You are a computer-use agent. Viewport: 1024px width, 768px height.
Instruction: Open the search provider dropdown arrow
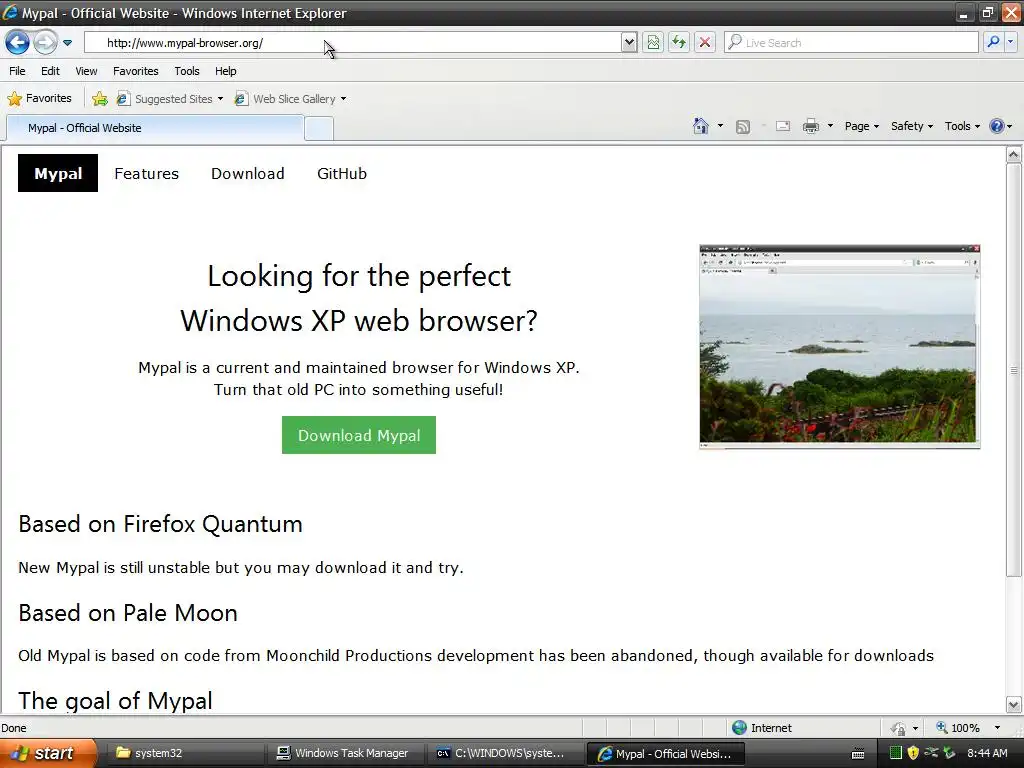1010,42
